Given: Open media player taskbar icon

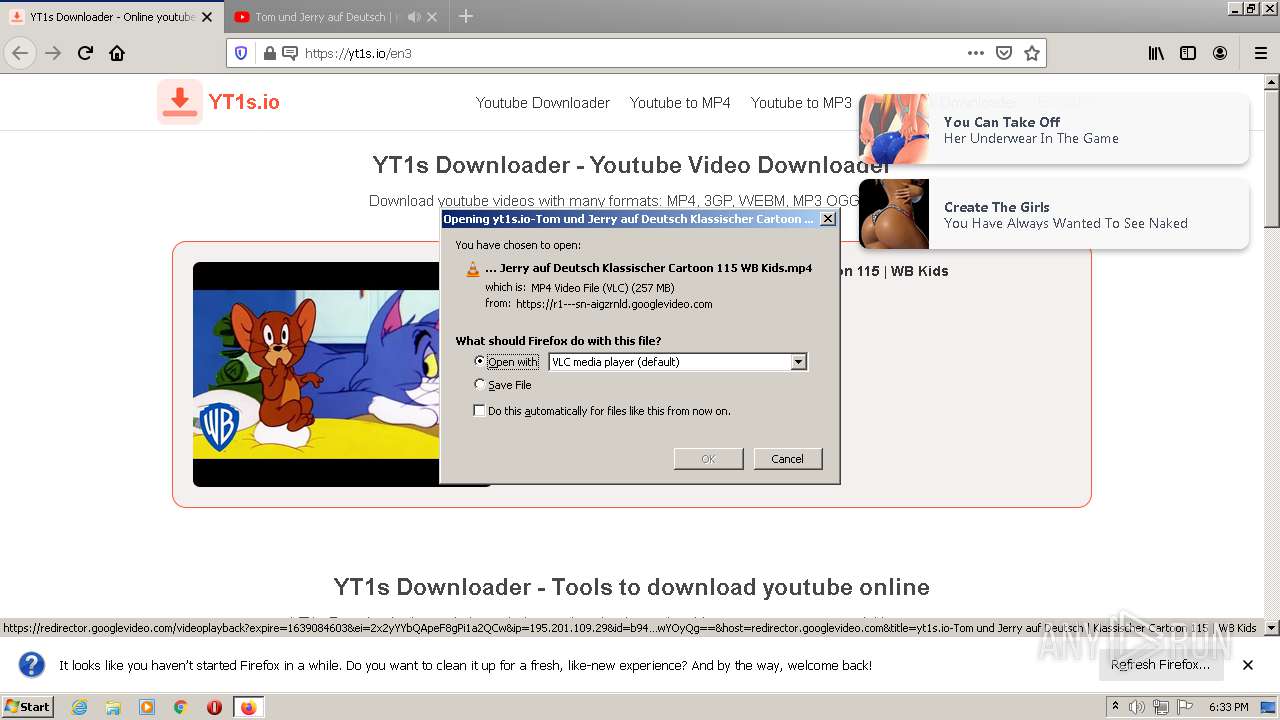Looking at the screenshot, I should [147, 707].
